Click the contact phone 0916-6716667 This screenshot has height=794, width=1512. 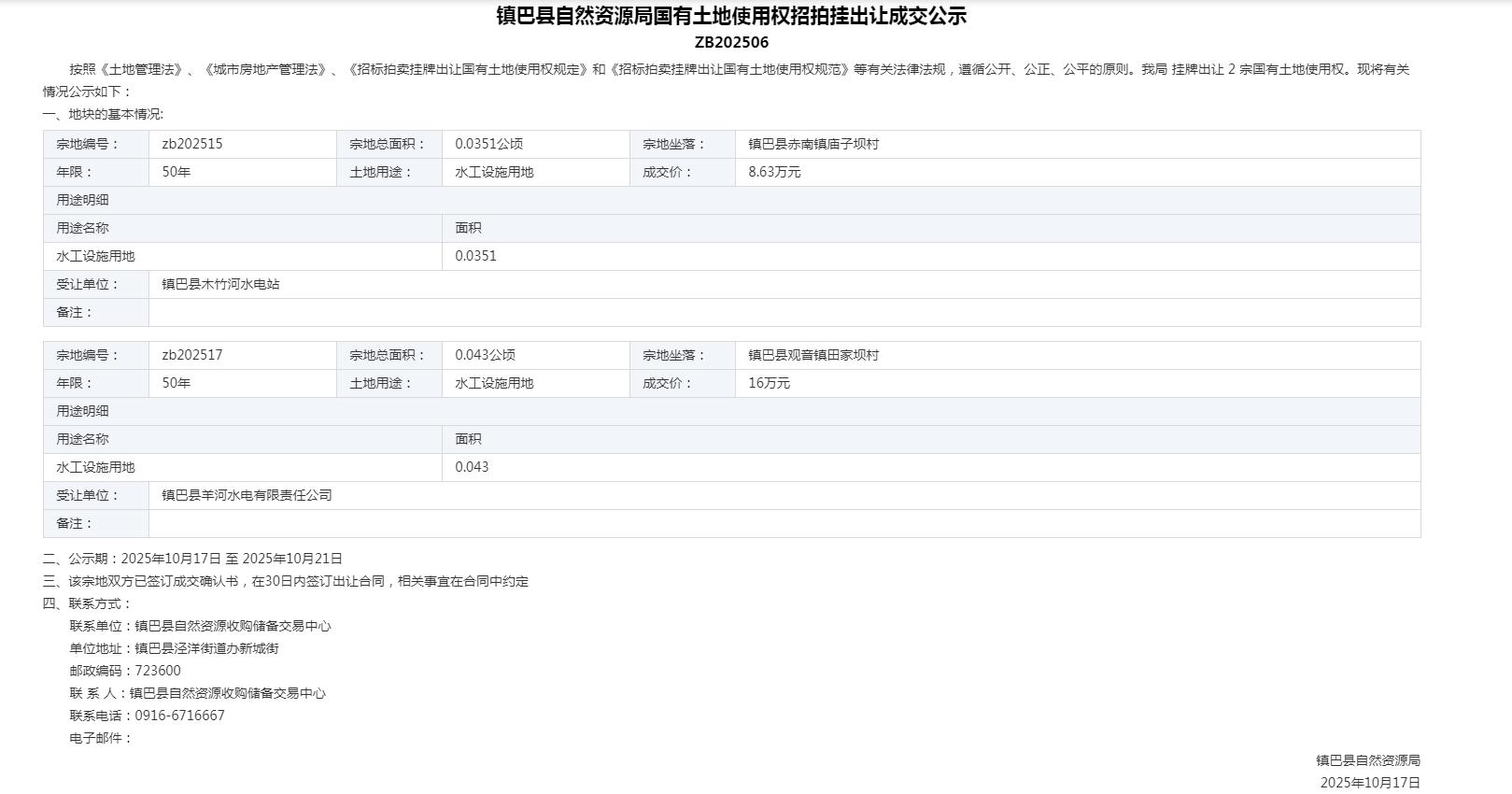(179, 716)
